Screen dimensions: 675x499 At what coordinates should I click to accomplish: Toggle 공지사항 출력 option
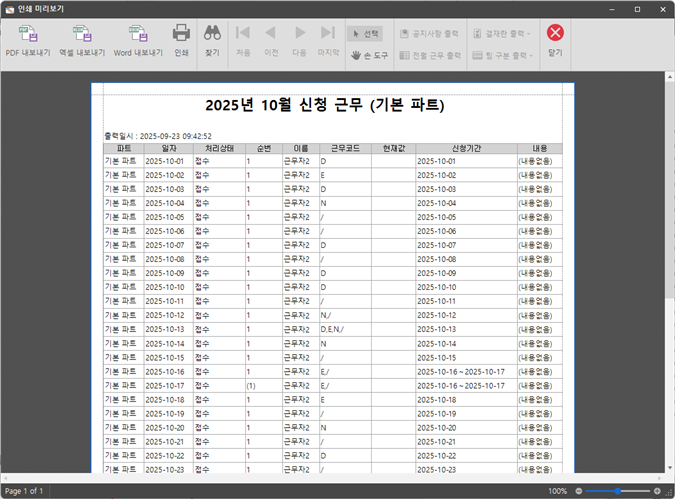click(x=430, y=33)
